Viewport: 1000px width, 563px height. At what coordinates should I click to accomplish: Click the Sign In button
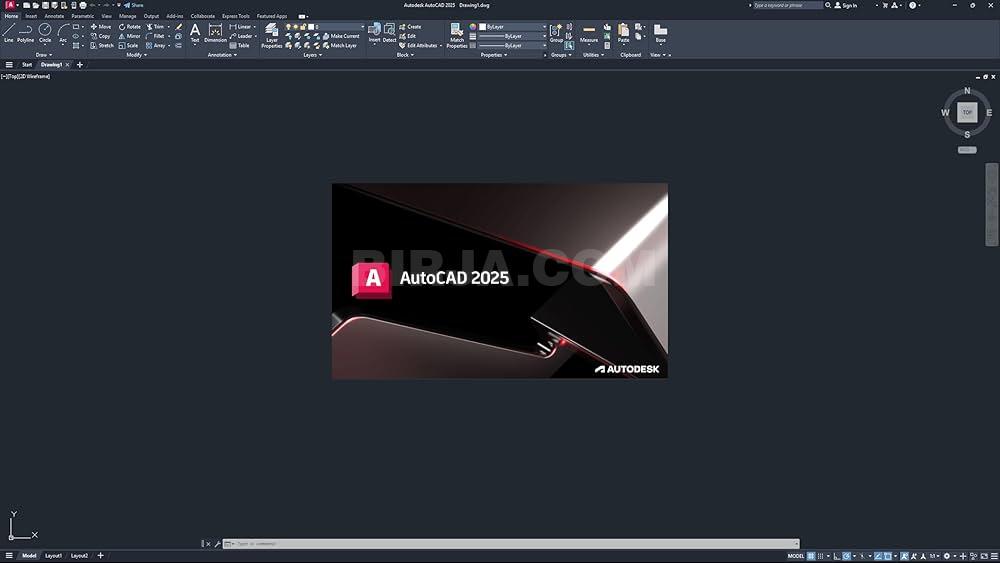click(x=846, y=5)
